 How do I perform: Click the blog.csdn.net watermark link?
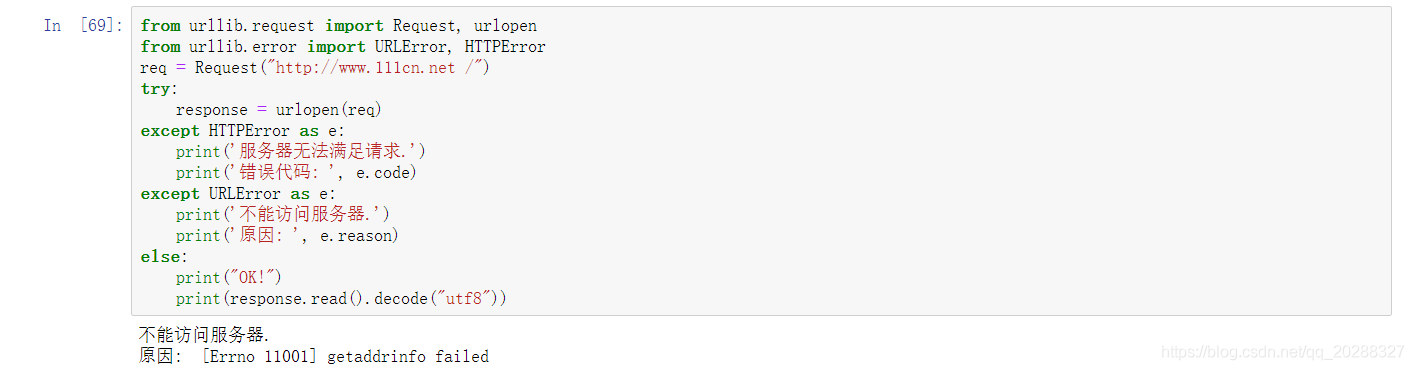[1284, 352]
